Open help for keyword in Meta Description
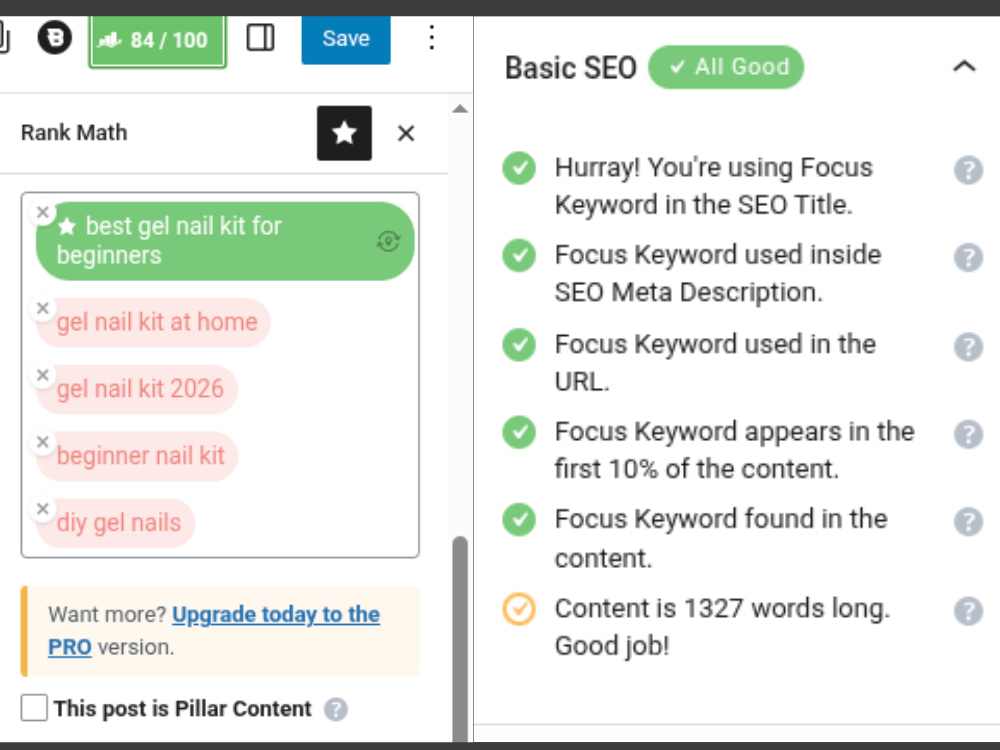 tap(968, 258)
